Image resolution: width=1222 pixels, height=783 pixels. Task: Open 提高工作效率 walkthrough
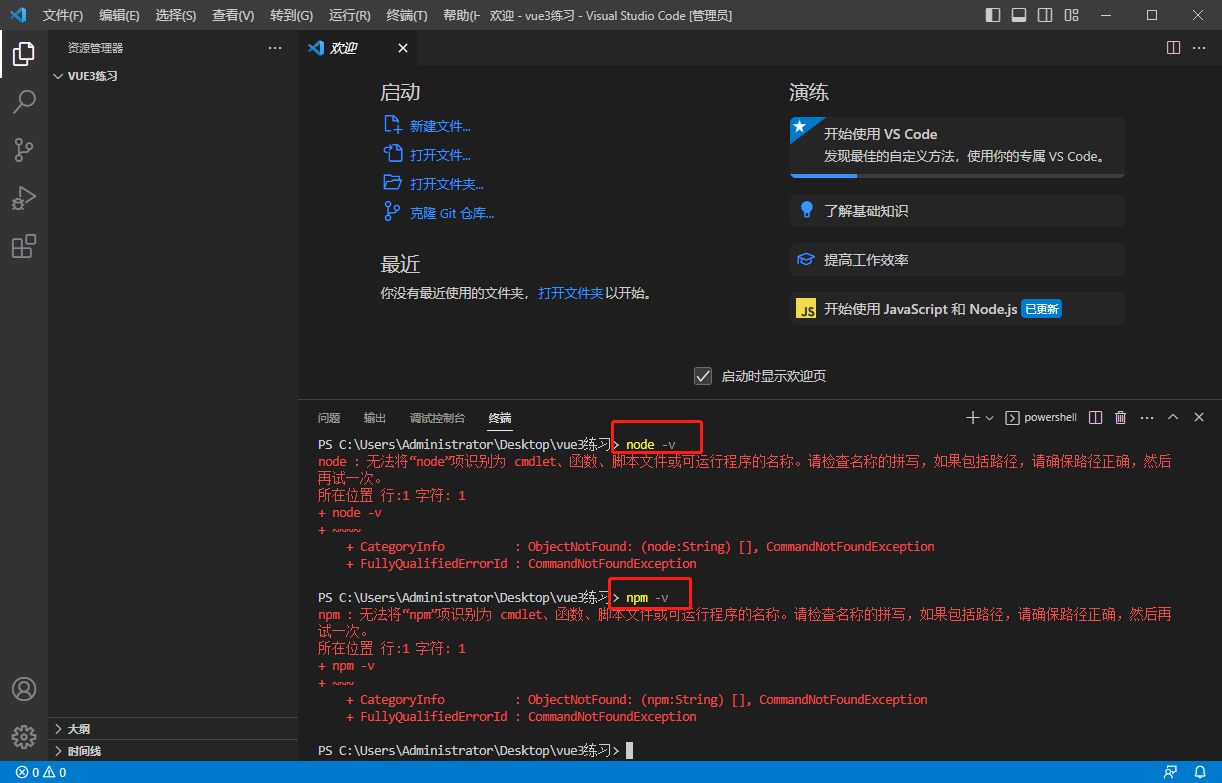pyautogui.click(x=957, y=260)
